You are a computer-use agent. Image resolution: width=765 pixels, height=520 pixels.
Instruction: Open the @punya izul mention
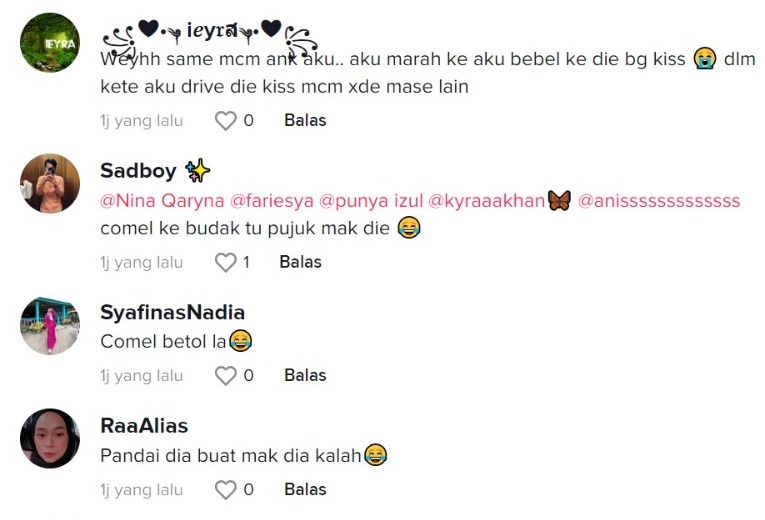point(371,201)
